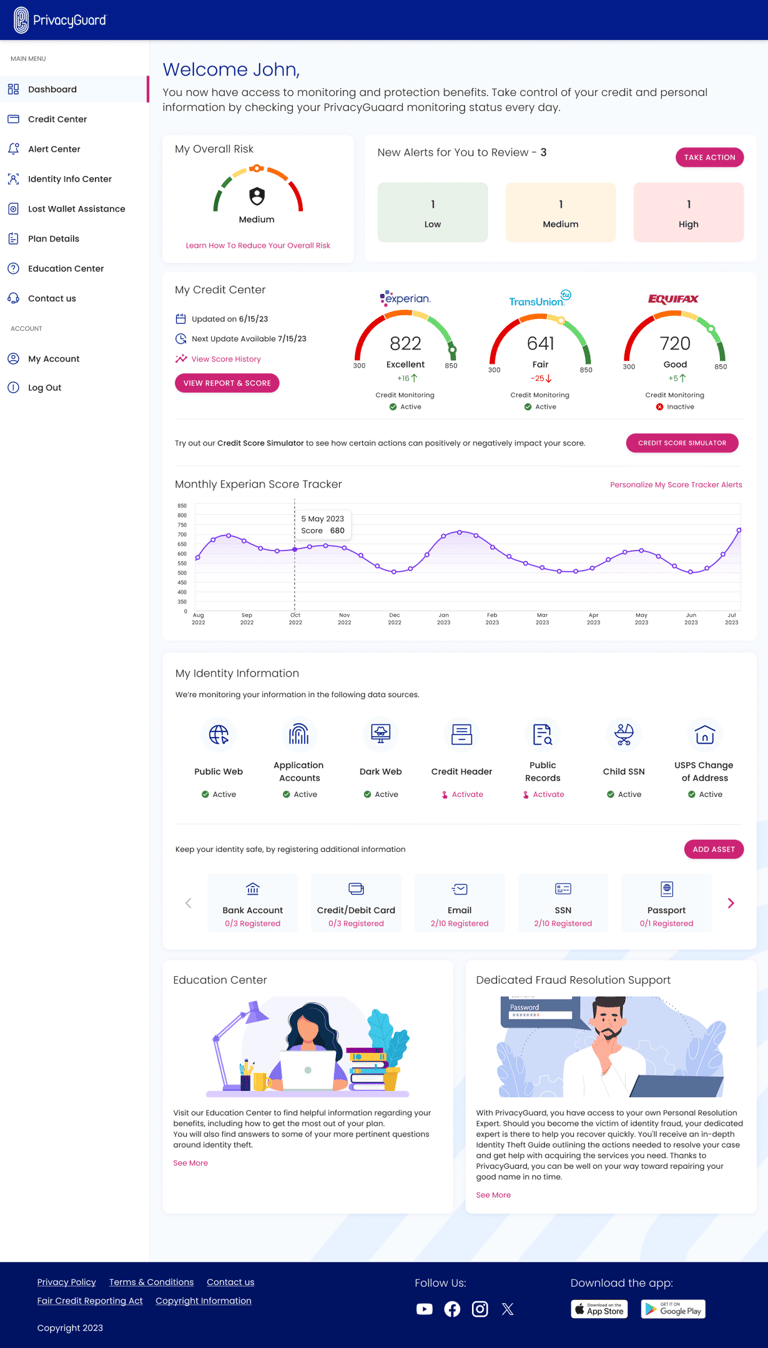Click the Dark Web monitor icon
Image resolution: width=768 pixels, height=1348 pixels.
[380, 735]
